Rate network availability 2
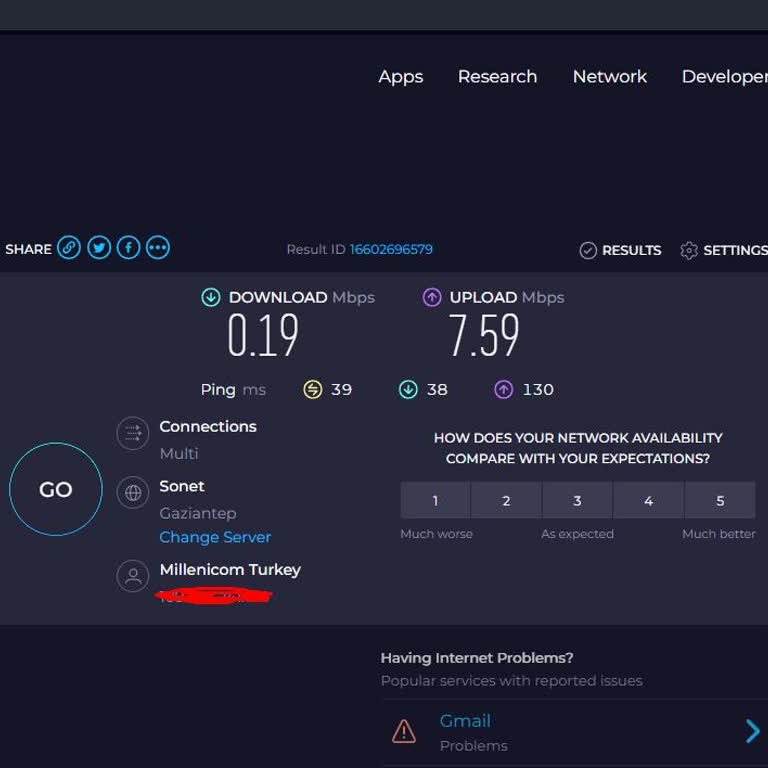The image size is (768, 768). click(x=506, y=500)
